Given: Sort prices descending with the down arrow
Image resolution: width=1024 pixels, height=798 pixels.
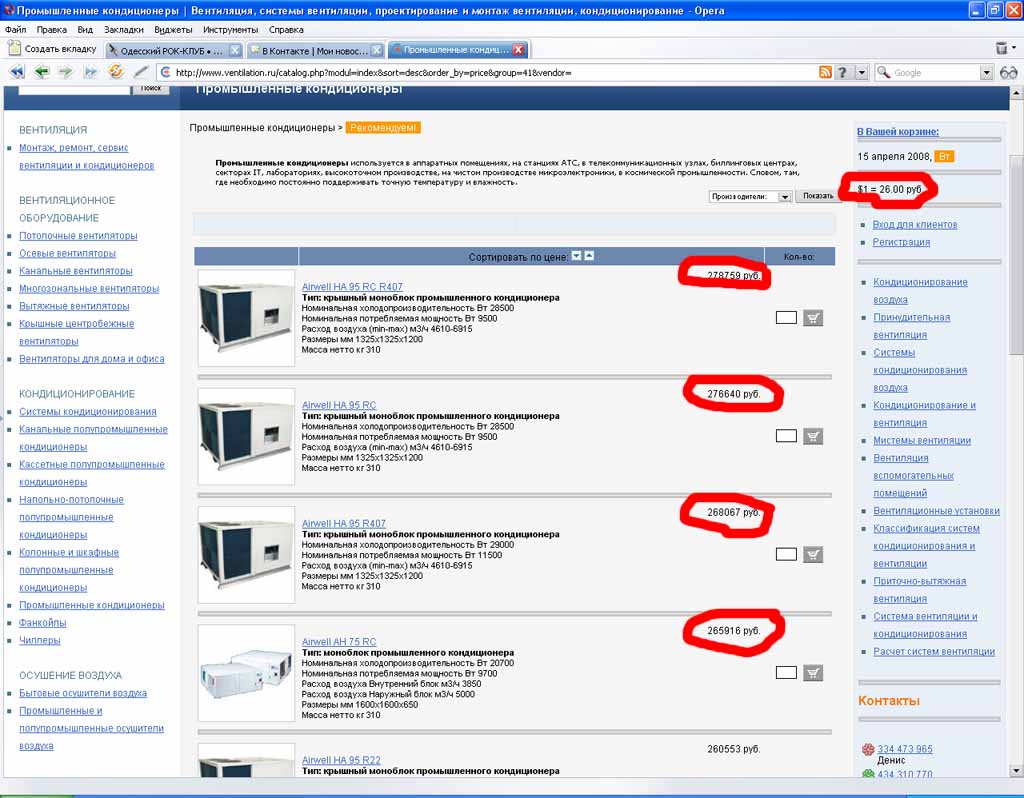Looking at the screenshot, I should [x=577, y=256].
